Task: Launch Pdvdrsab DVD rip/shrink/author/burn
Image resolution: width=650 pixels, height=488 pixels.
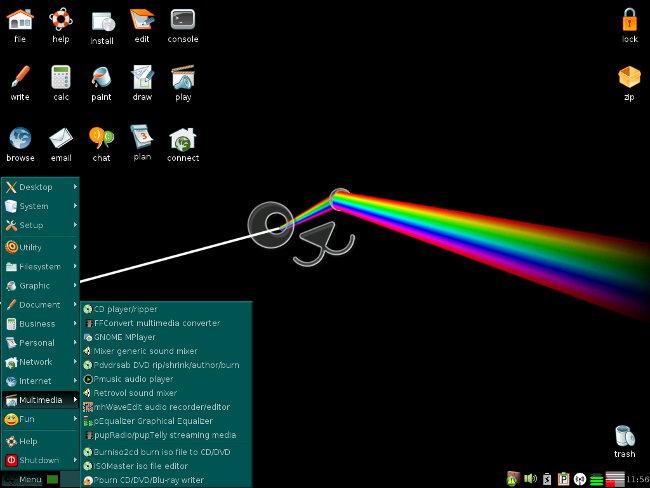Action: point(166,365)
